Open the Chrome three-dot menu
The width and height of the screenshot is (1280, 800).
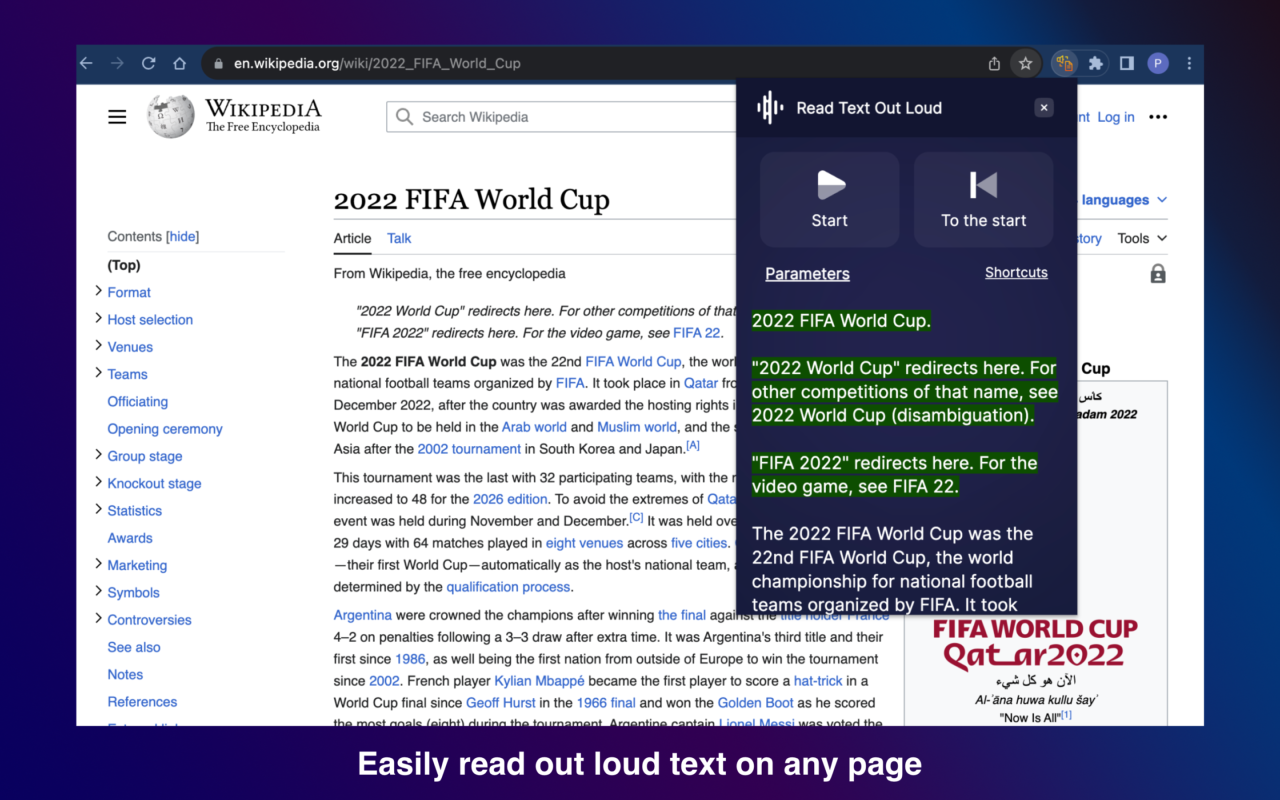(x=1189, y=63)
